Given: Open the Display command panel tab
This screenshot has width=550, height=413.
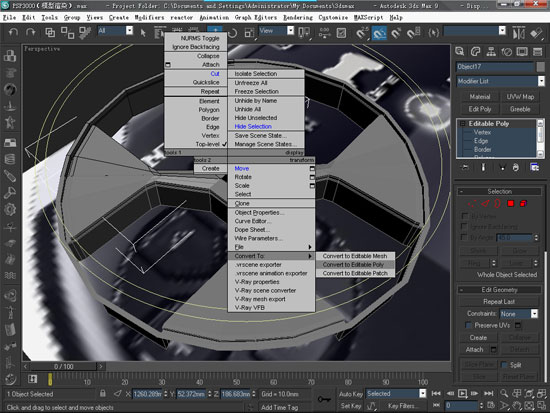Looking at the screenshot, I should click(522, 52).
